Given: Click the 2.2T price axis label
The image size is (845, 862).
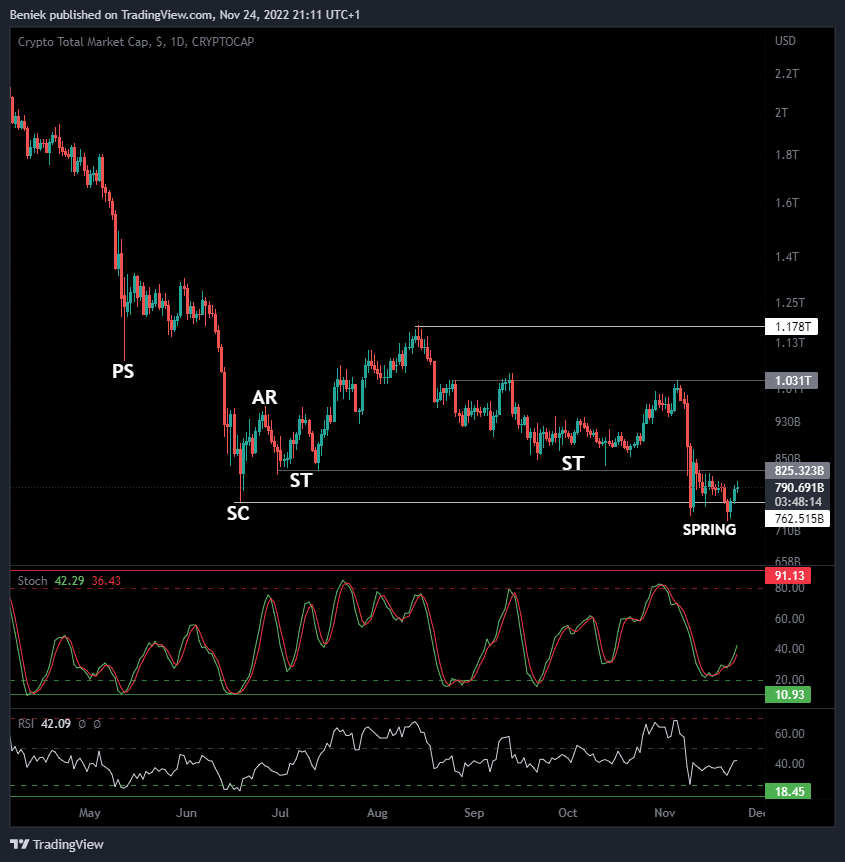Looking at the screenshot, I should [x=787, y=74].
